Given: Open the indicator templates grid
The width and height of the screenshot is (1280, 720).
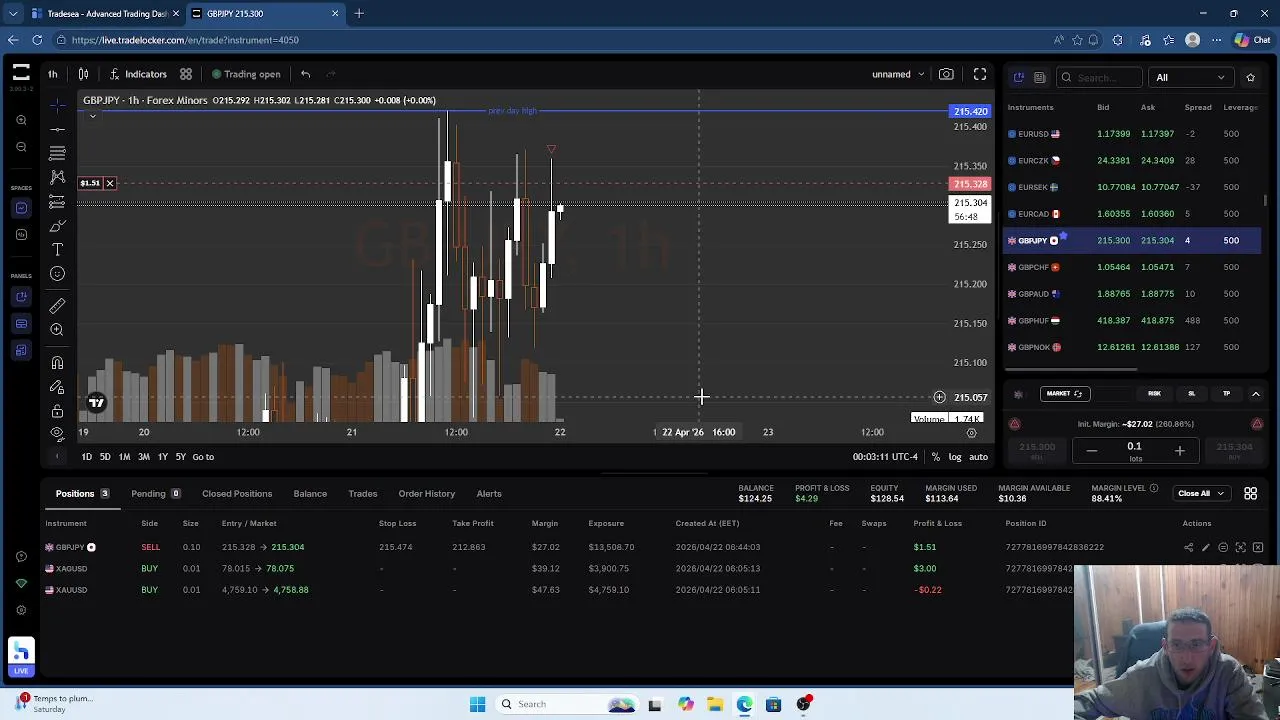Looking at the screenshot, I should click(x=186, y=74).
